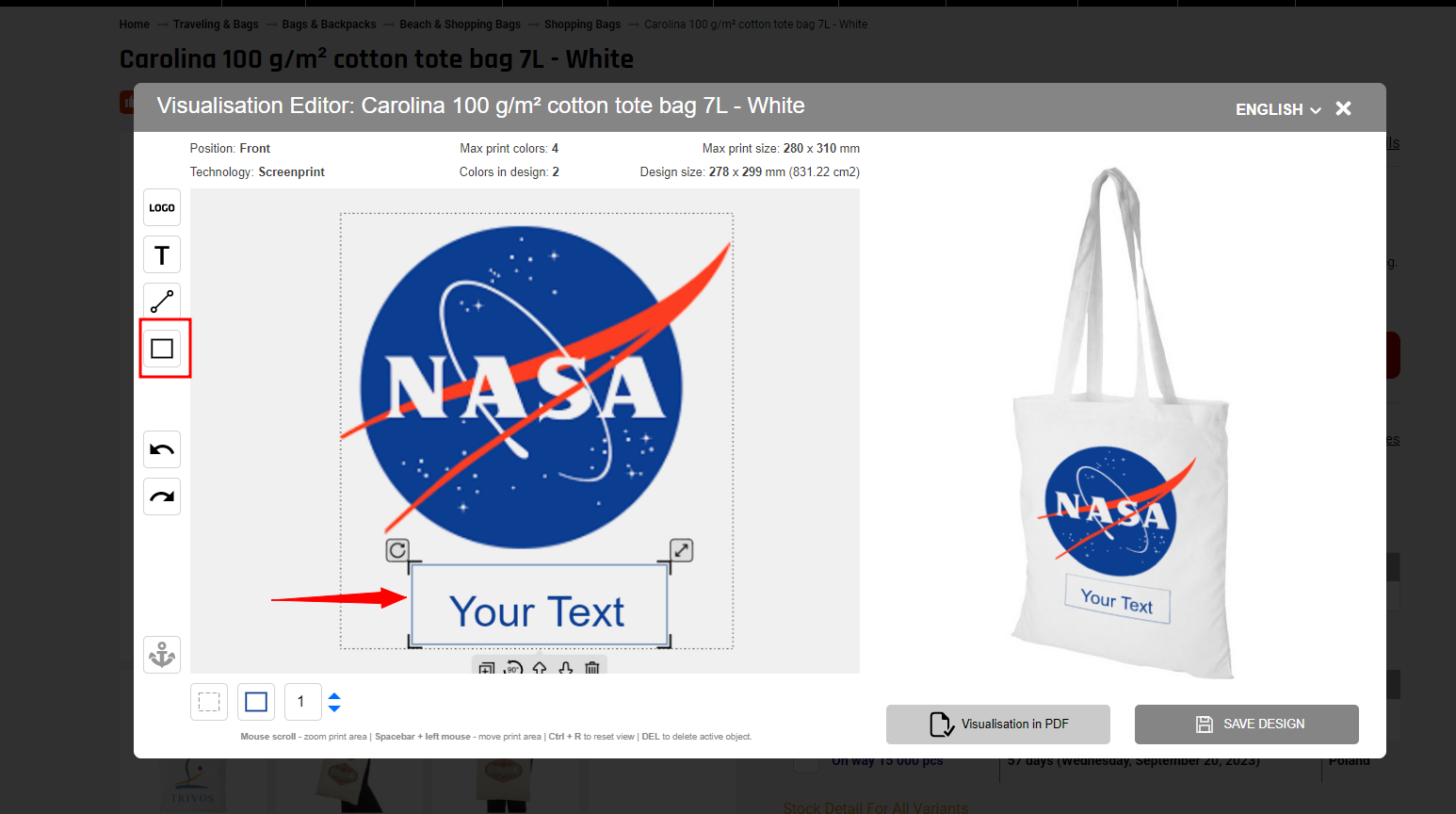Select the LOGO upload tool
The height and width of the screenshot is (814, 1456).
click(162, 207)
